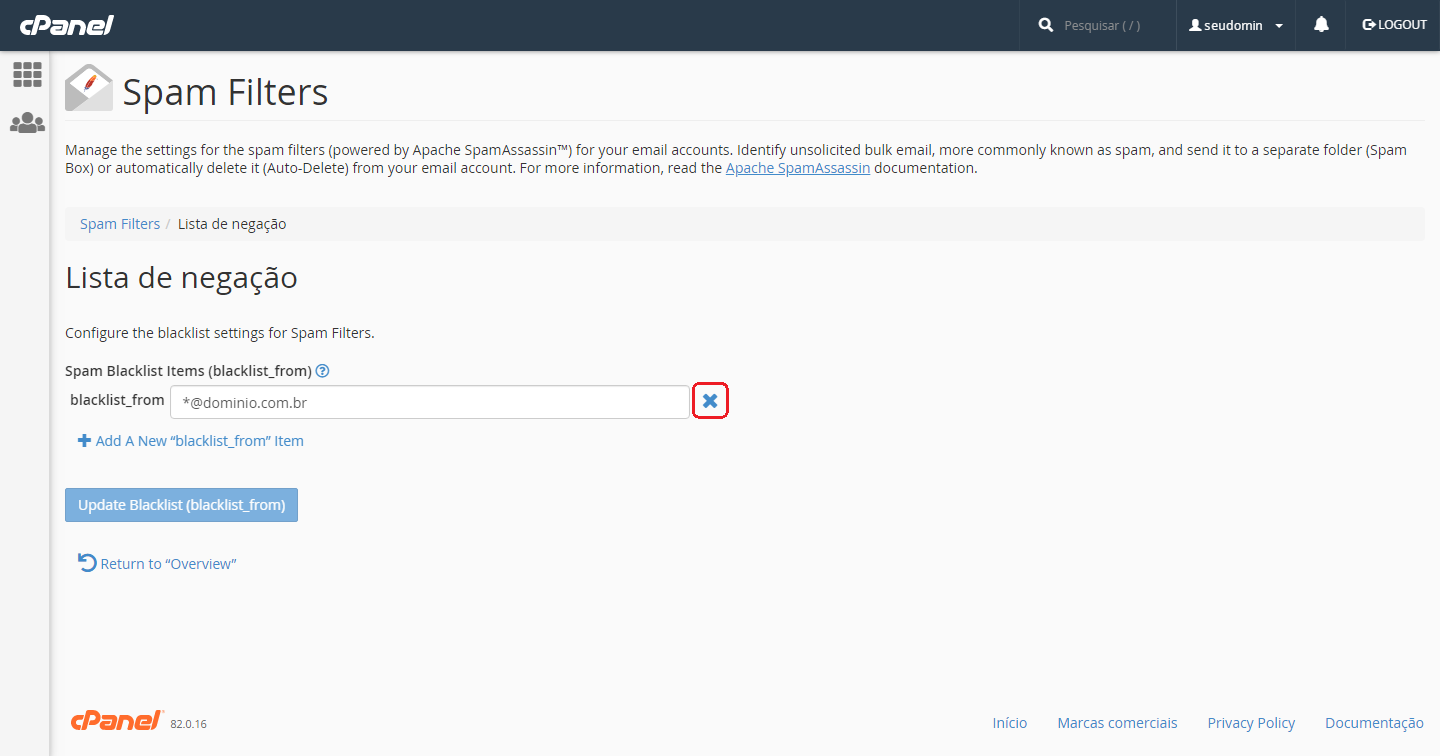
Task: Go to Spam Filters breadcrumb
Action: coord(120,224)
